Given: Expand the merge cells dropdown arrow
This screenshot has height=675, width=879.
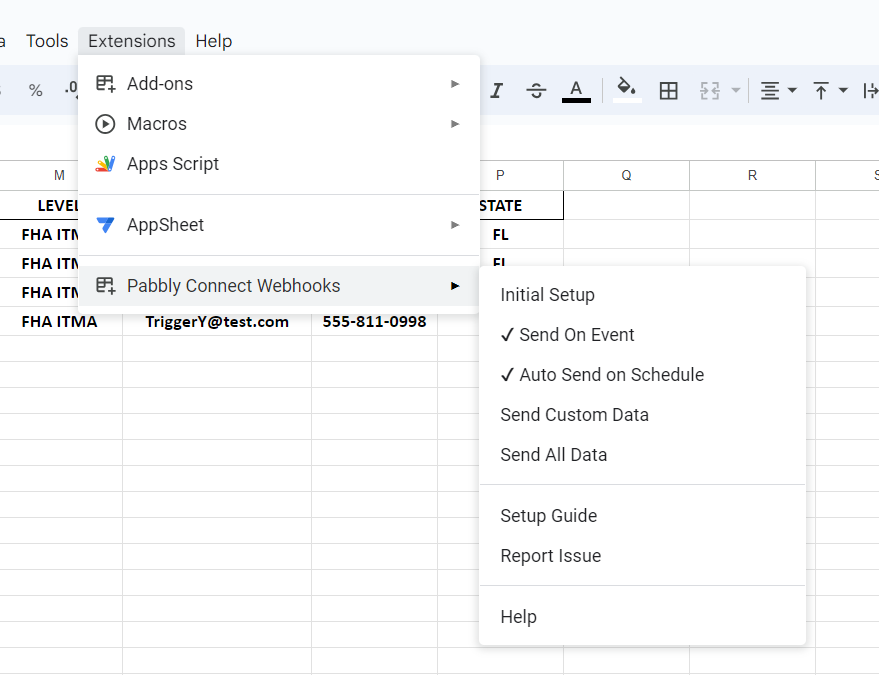Looking at the screenshot, I should 736,90.
